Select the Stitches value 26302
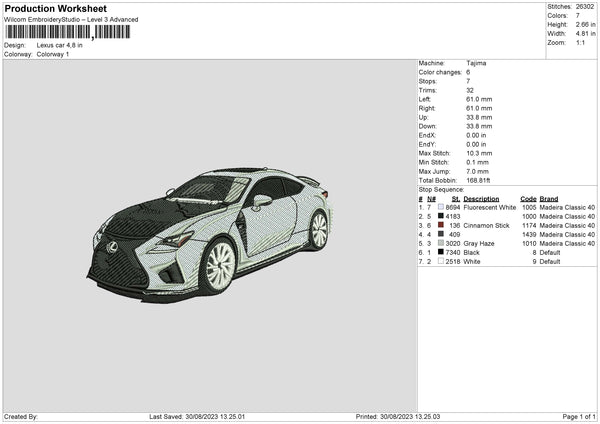This screenshot has height=424, width=600. [585, 7]
